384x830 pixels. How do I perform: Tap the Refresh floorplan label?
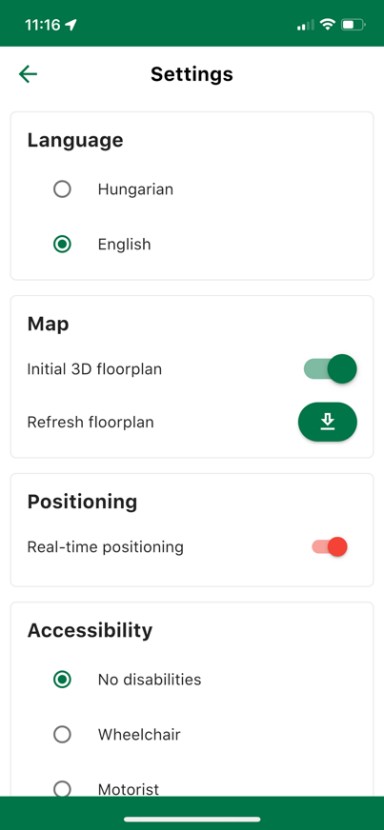[x=91, y=422]
